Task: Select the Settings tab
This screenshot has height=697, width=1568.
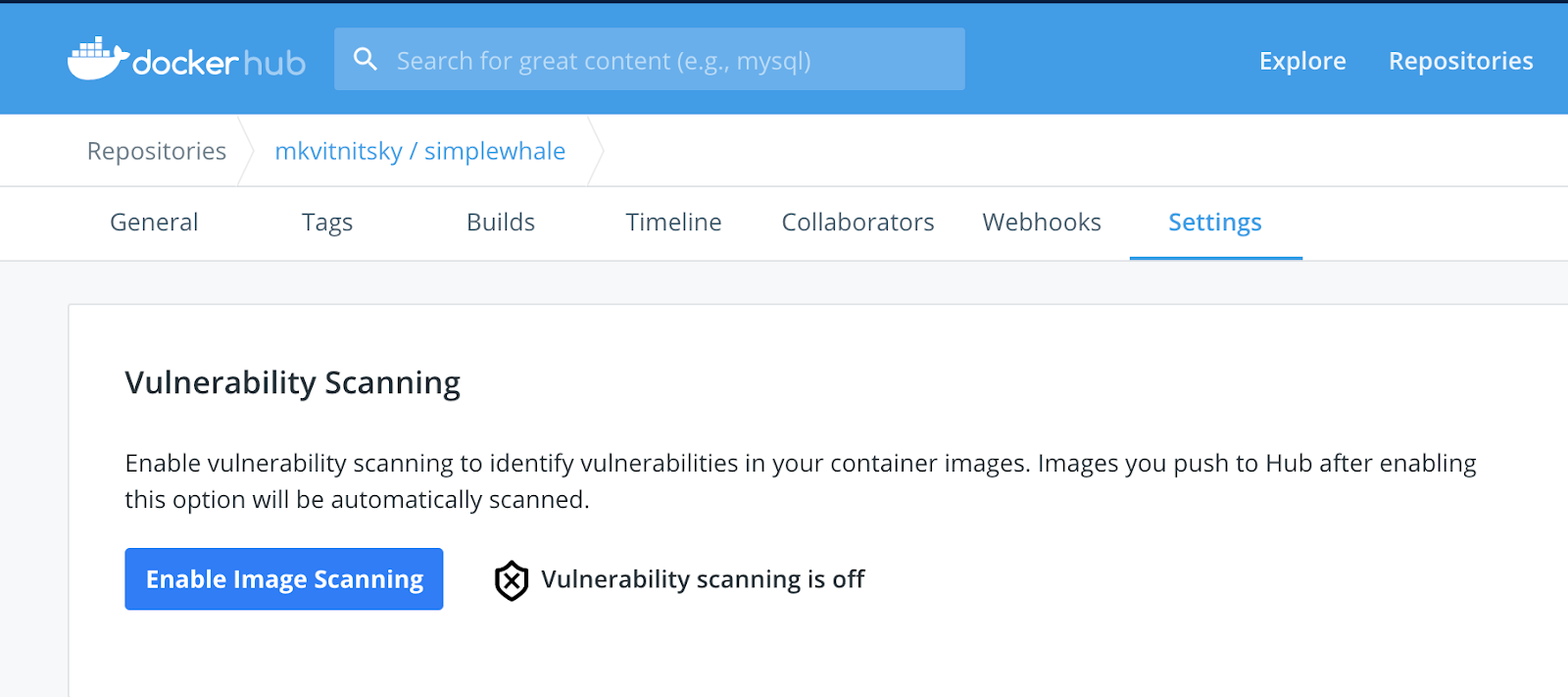Action: click(x=1215, y=223)
